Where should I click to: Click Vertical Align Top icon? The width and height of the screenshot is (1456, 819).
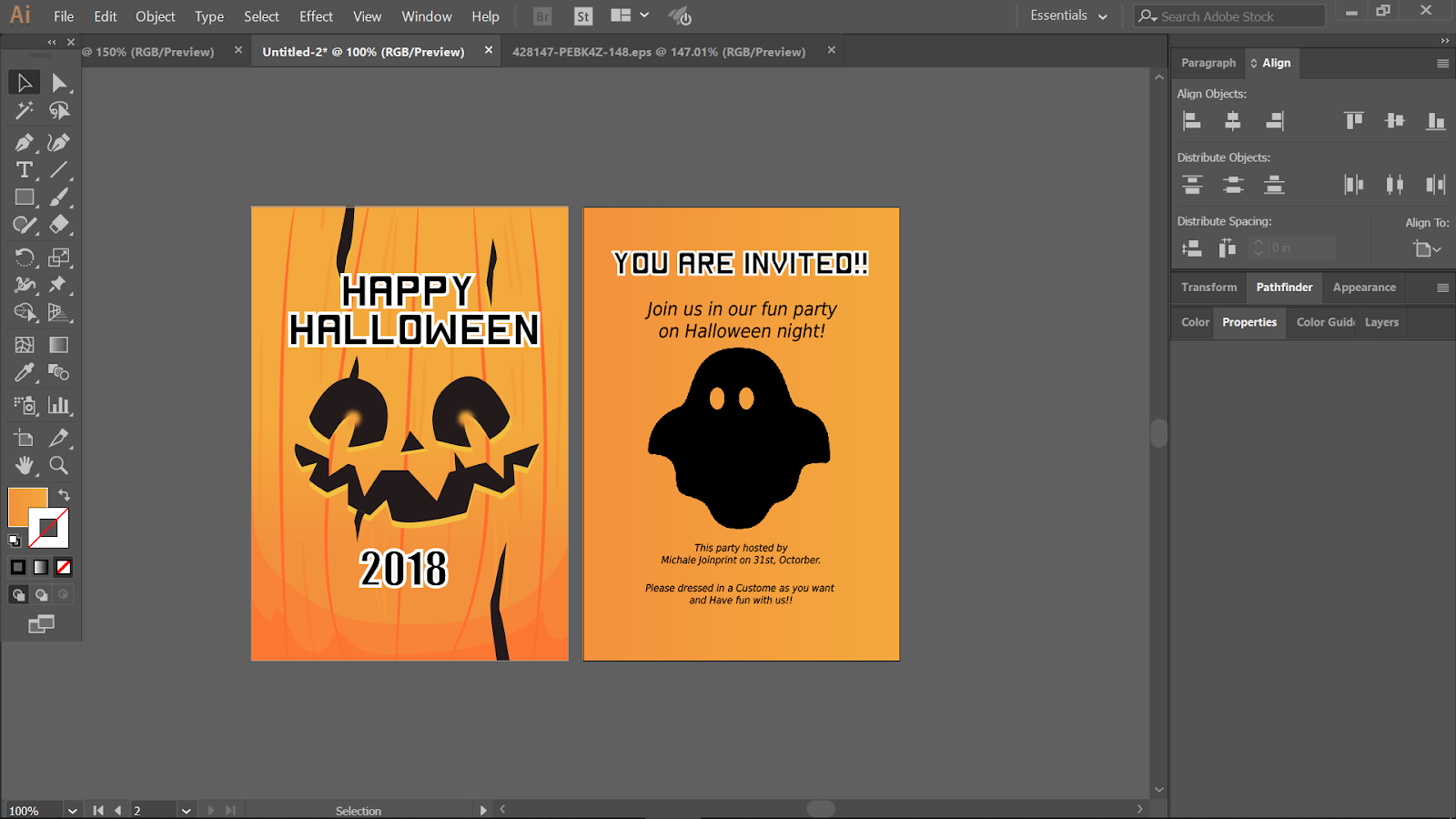(x=1354, y=121)
